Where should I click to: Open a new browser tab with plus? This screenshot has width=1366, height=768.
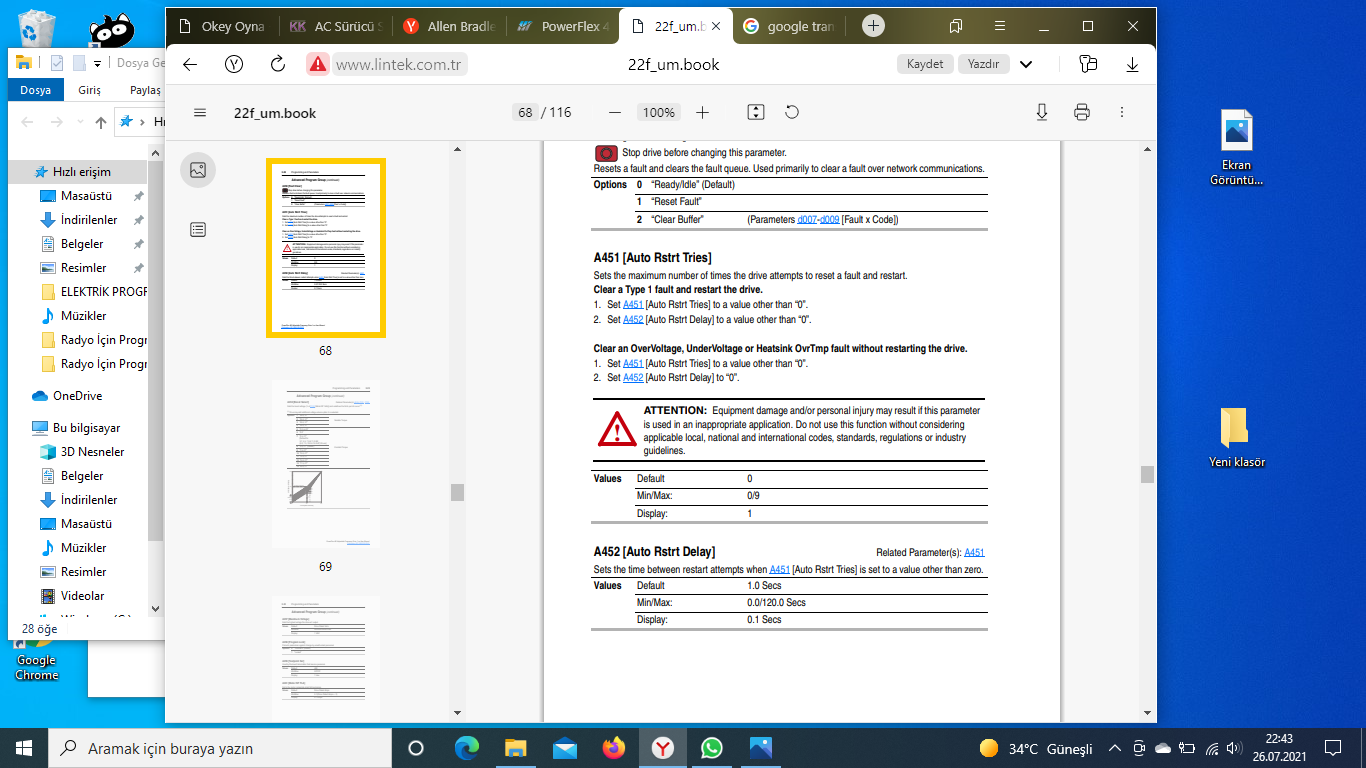point(873,26)
